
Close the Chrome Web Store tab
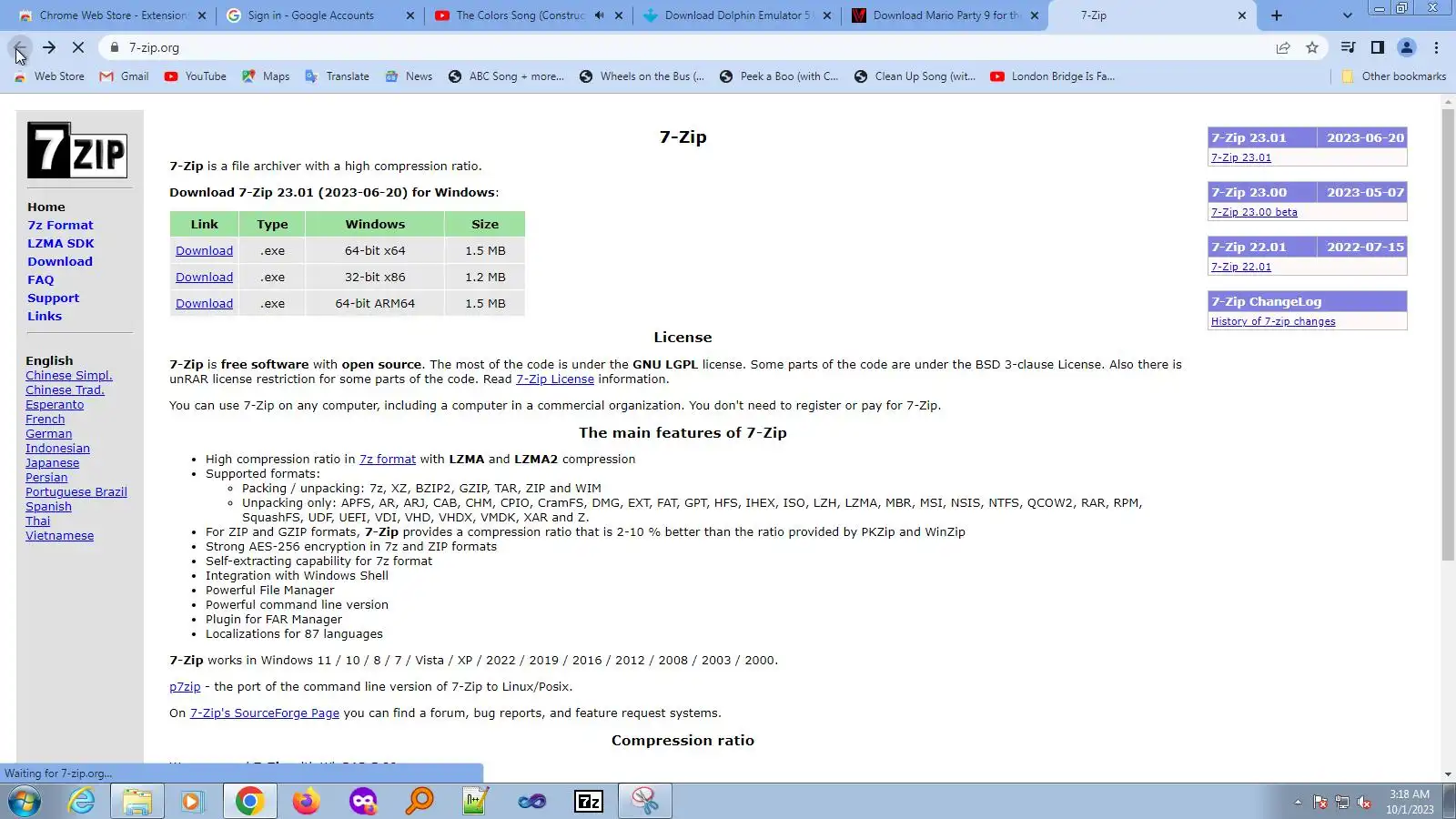[202, 15]
